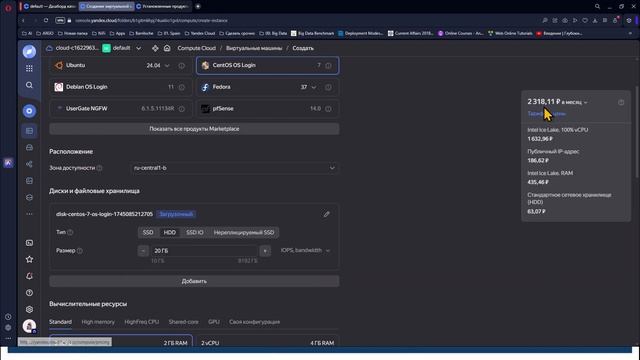Expand the monthly price period dropdown
This screenshot has height=360, width=640.
coord(574,102)
